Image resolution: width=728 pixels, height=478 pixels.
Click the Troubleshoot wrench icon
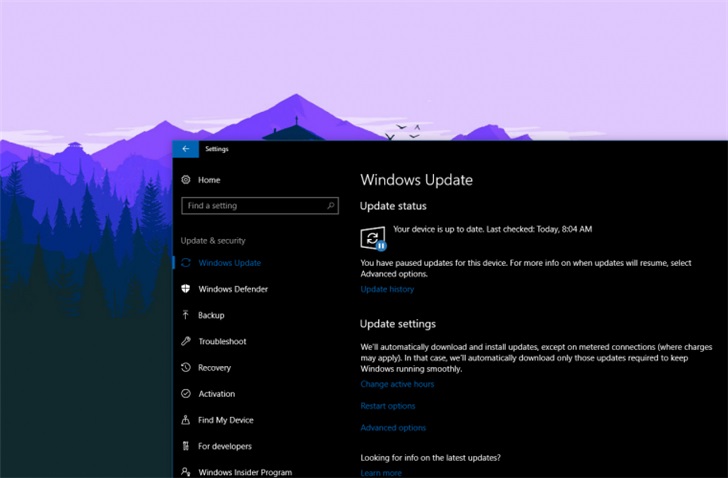coord(186,341)
